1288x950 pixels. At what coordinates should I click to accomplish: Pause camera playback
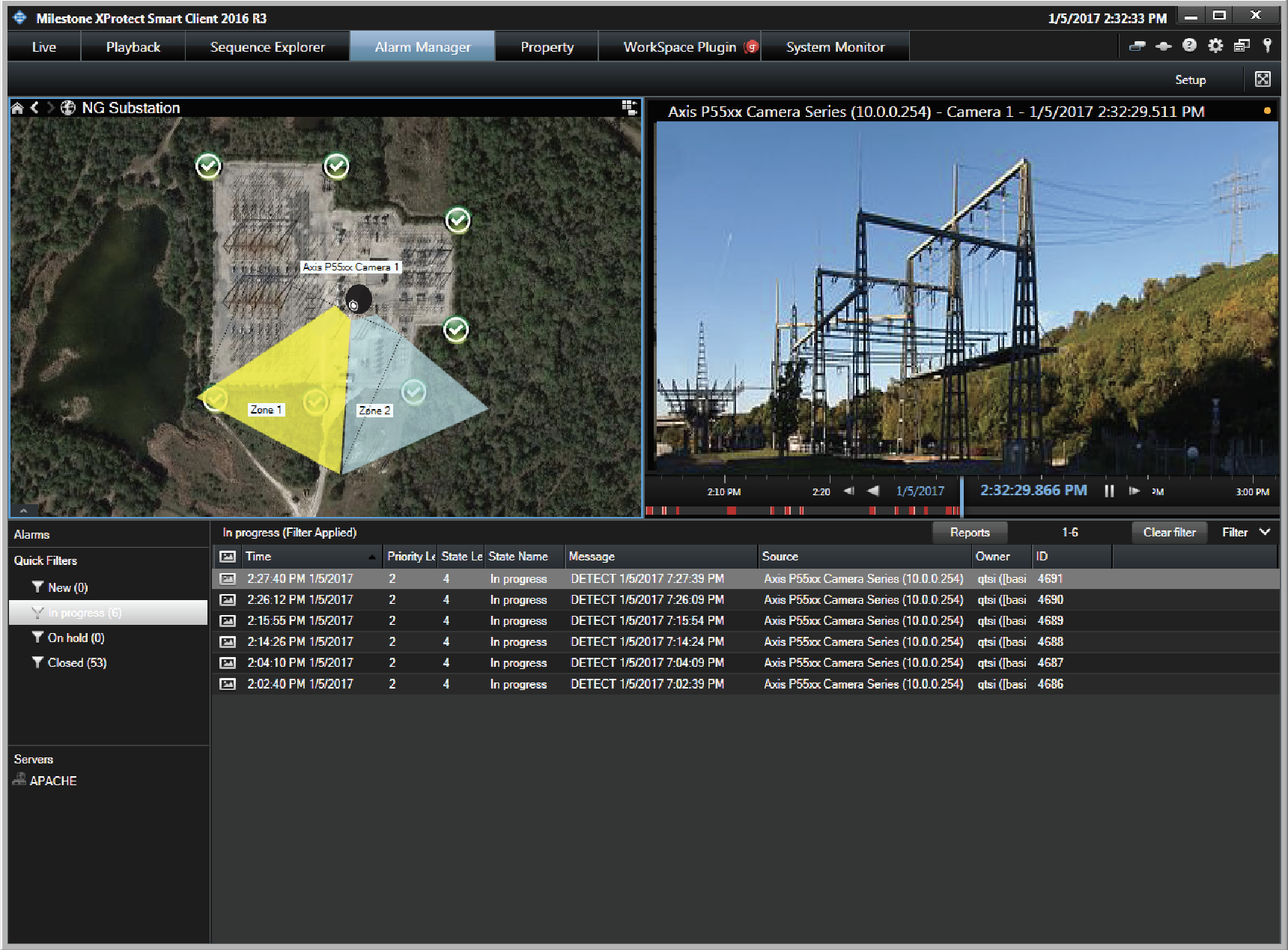tap(1109, 491)
